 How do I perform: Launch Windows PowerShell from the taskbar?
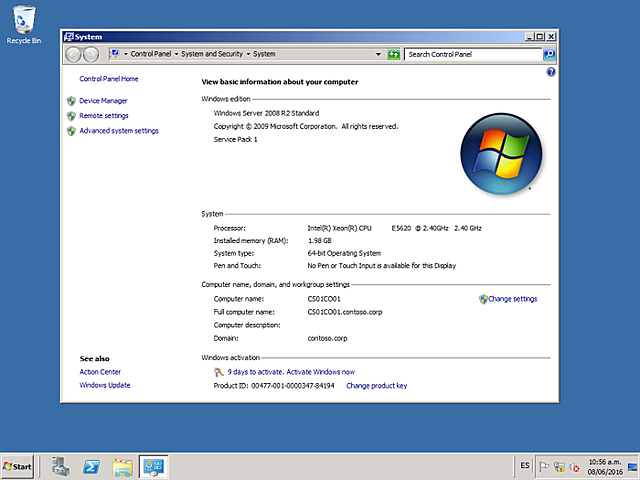click(91, 466)
